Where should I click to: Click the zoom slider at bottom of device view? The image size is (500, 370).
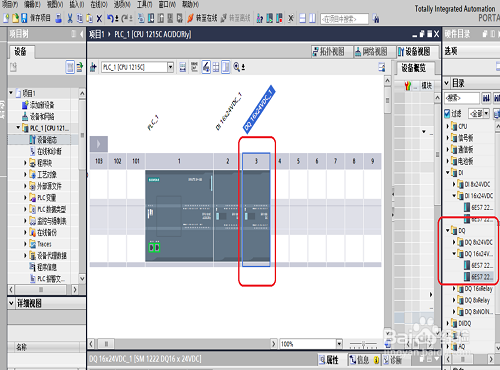tap(363, 344)
